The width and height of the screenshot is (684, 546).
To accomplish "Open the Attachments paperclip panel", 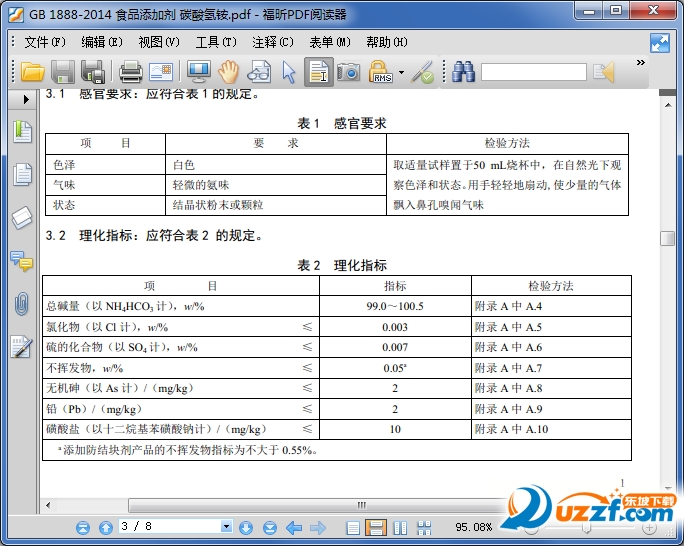I will coord(21,304).
